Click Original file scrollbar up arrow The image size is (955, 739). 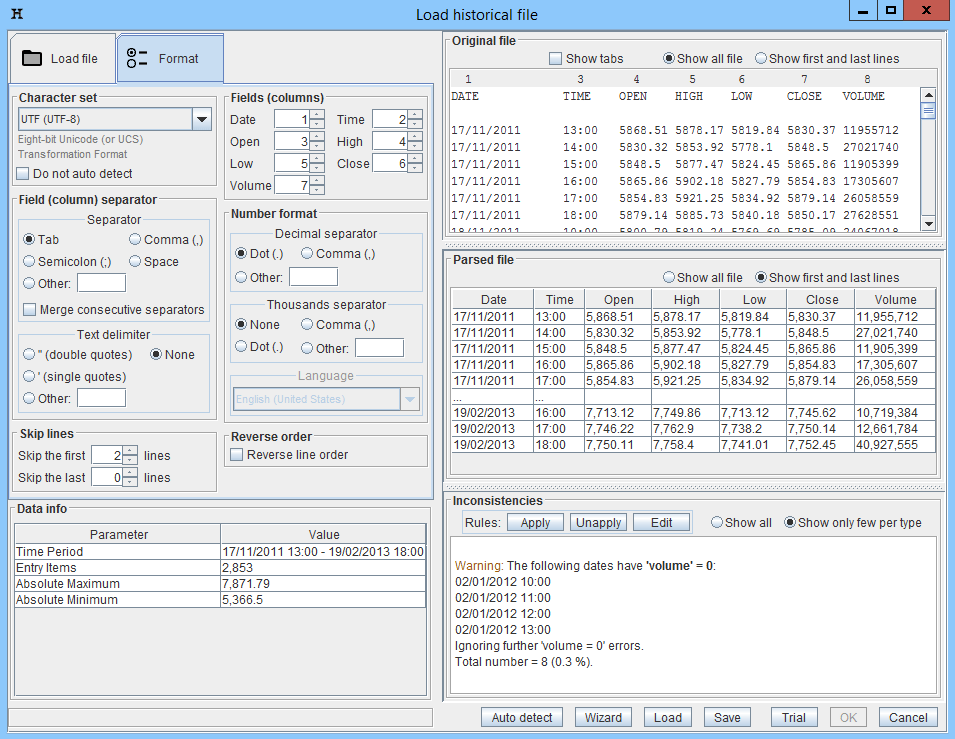[928, 94]
